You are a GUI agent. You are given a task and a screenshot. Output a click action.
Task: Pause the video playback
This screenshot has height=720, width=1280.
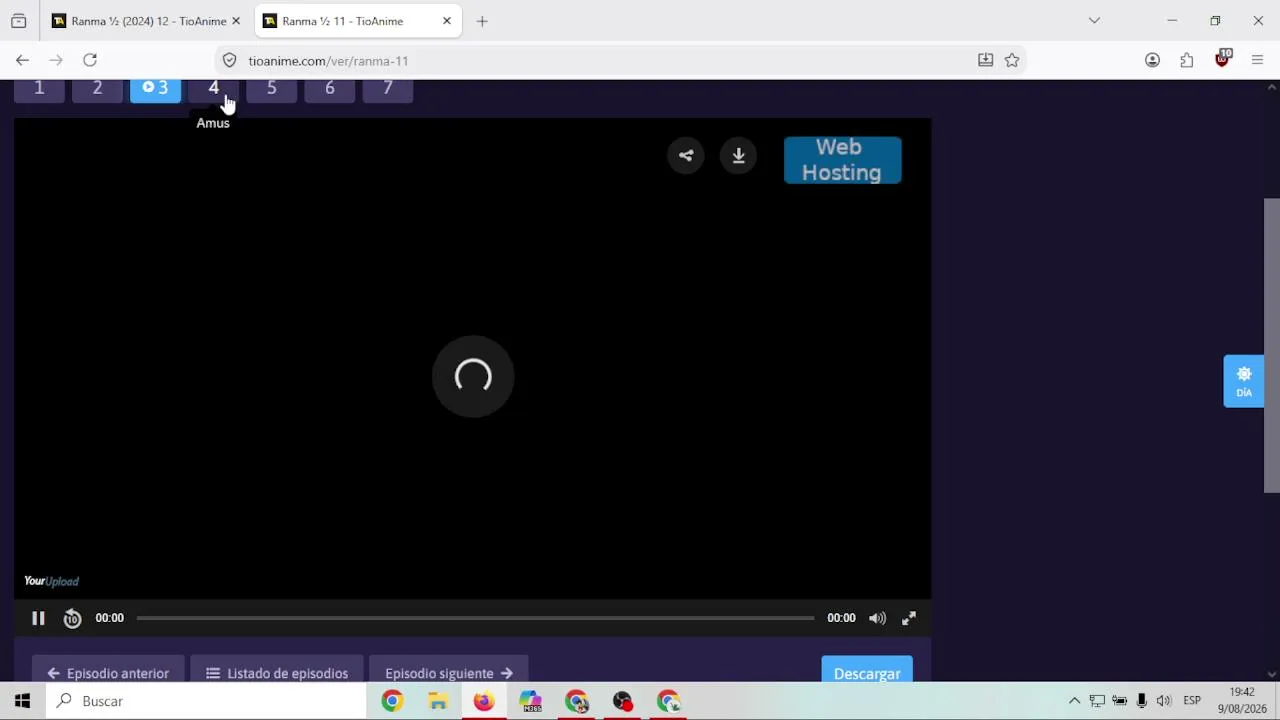[x=38, y=618]
